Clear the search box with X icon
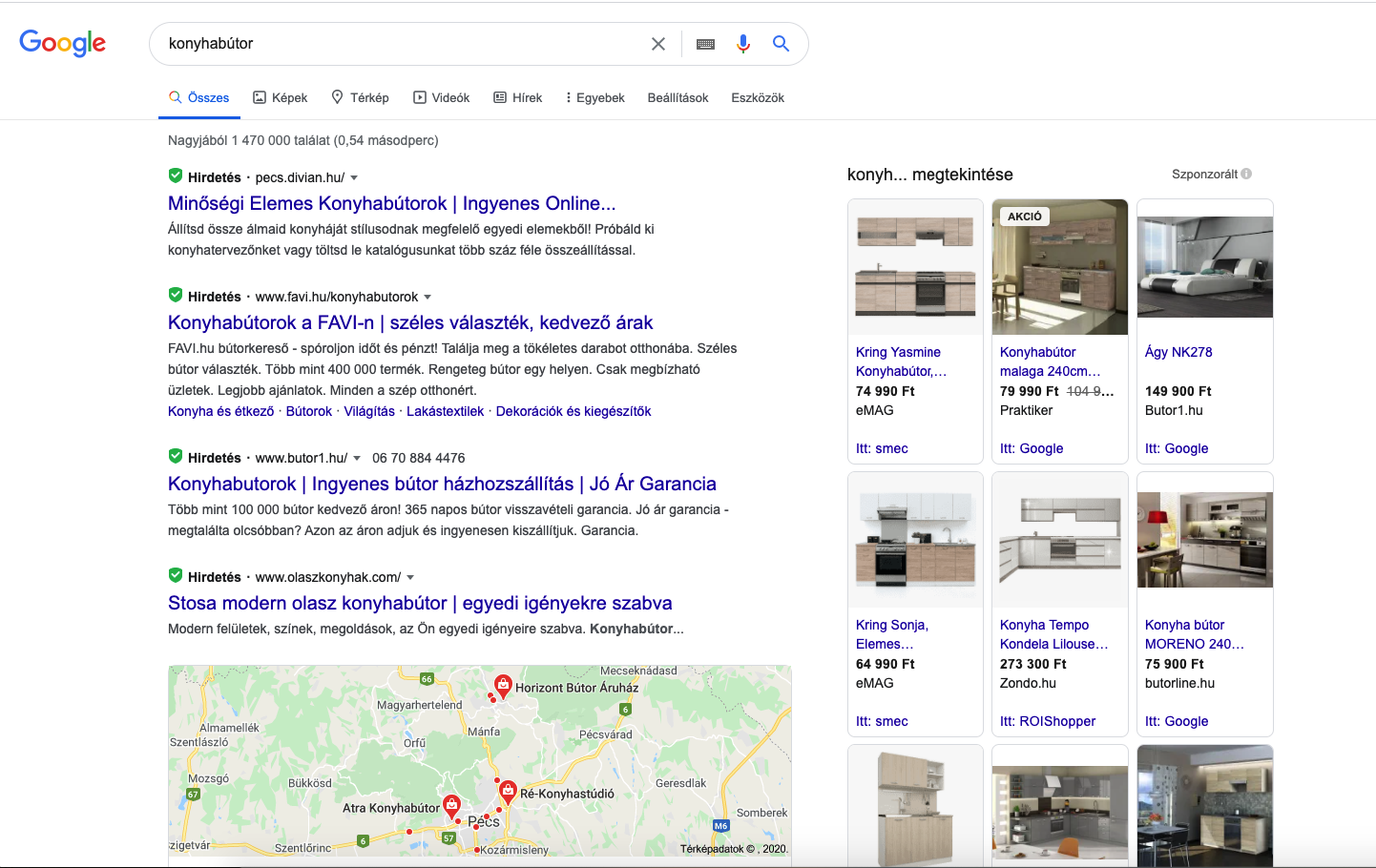Image resolution: width=1376 pixels, height=868 pixels. [x=658, y=44]
